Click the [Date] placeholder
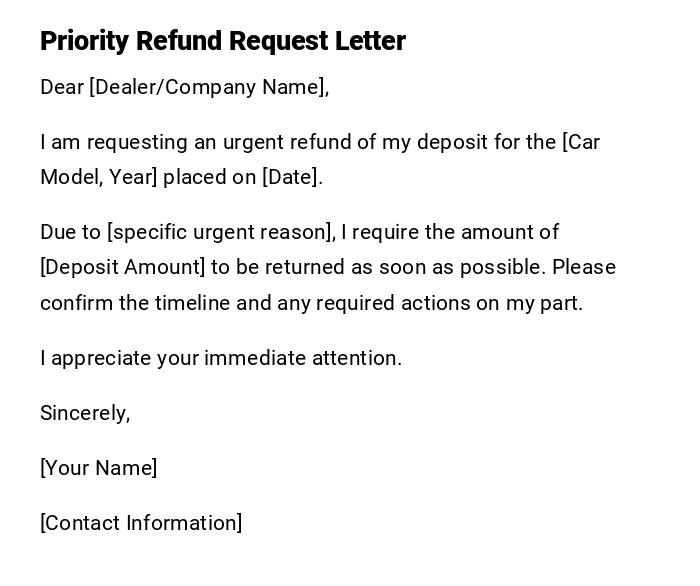Viewport: 700px width, 586px height. [x=292, y=177]
